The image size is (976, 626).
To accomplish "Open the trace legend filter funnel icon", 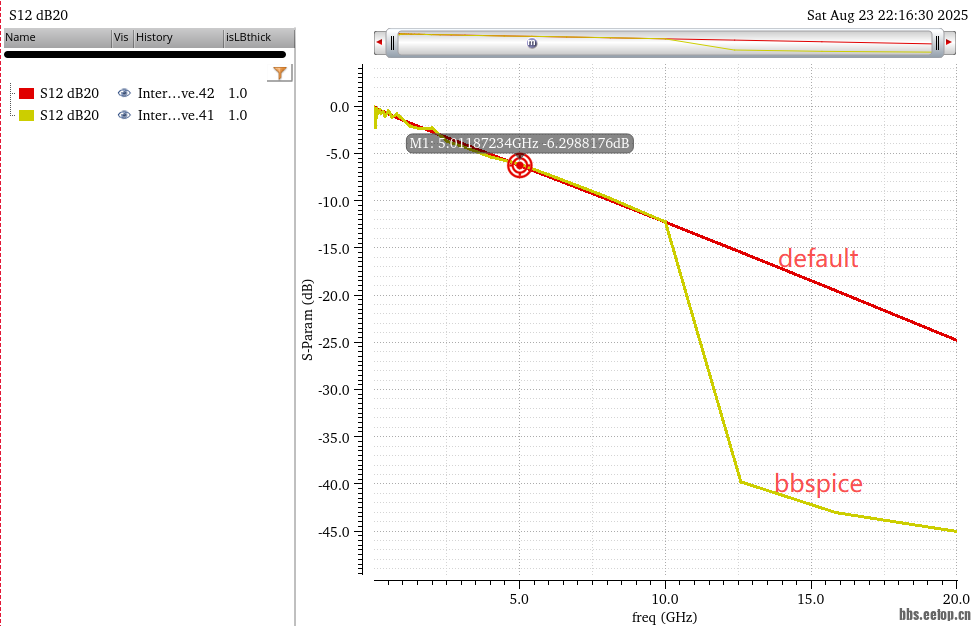I will [x=279, y=73].
